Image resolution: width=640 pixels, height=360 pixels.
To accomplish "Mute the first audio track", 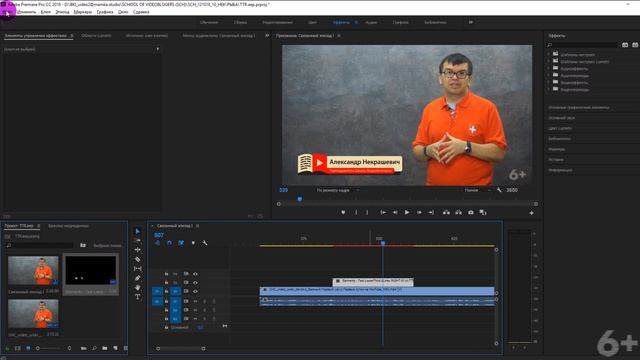I will click(195, 301).
